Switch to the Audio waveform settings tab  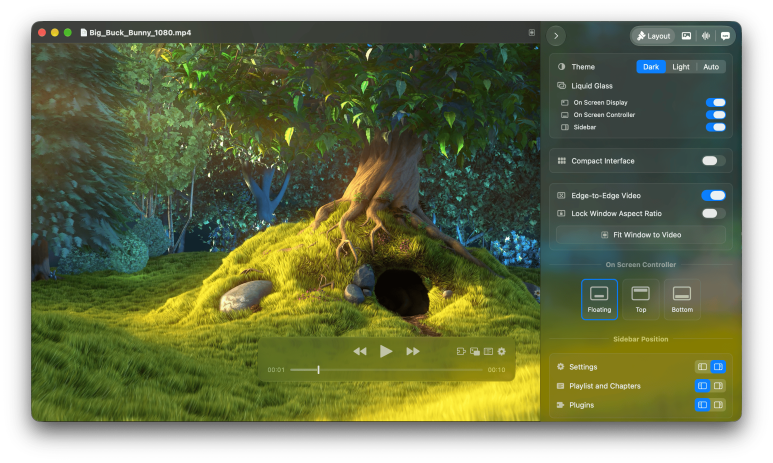(x=705, y=36)
